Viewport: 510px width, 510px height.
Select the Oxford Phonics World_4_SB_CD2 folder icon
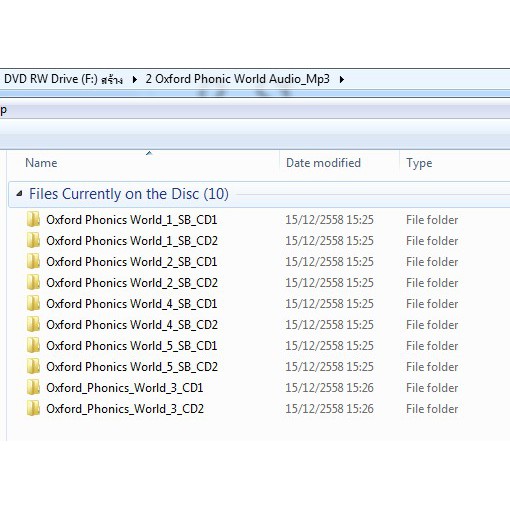coord(33,324)
